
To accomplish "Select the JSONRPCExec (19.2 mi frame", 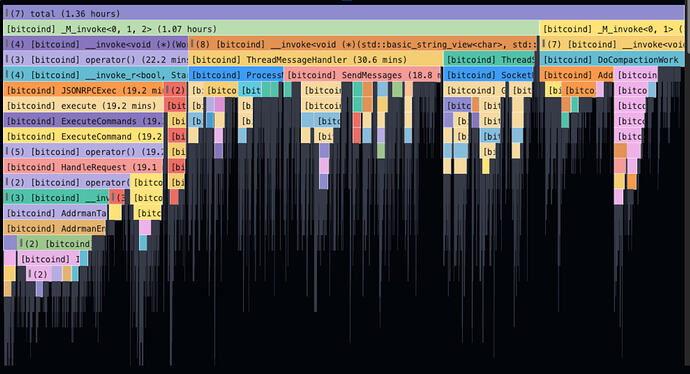I will (x=84, y=90).
